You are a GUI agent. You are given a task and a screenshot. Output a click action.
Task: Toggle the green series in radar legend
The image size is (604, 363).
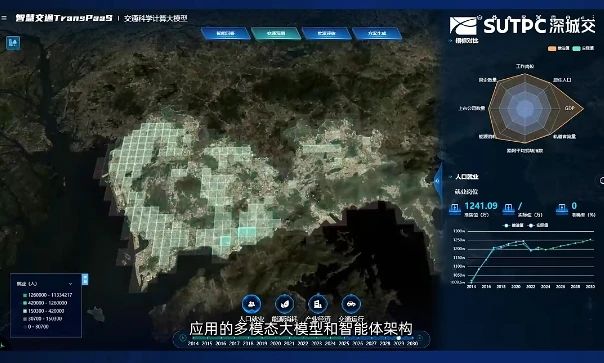[x=583, y=48]
